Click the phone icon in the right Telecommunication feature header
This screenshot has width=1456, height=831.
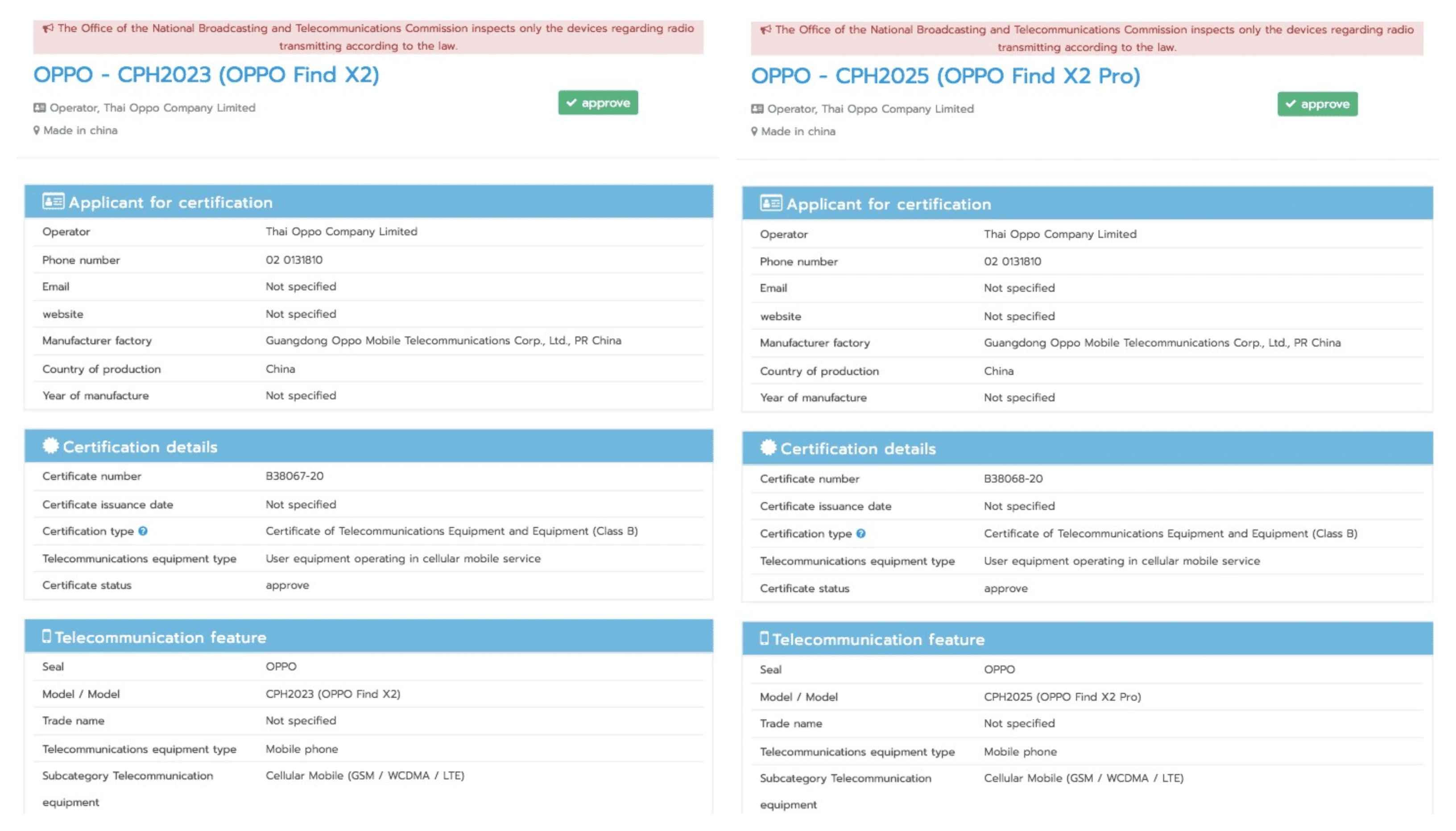point(764,638)
